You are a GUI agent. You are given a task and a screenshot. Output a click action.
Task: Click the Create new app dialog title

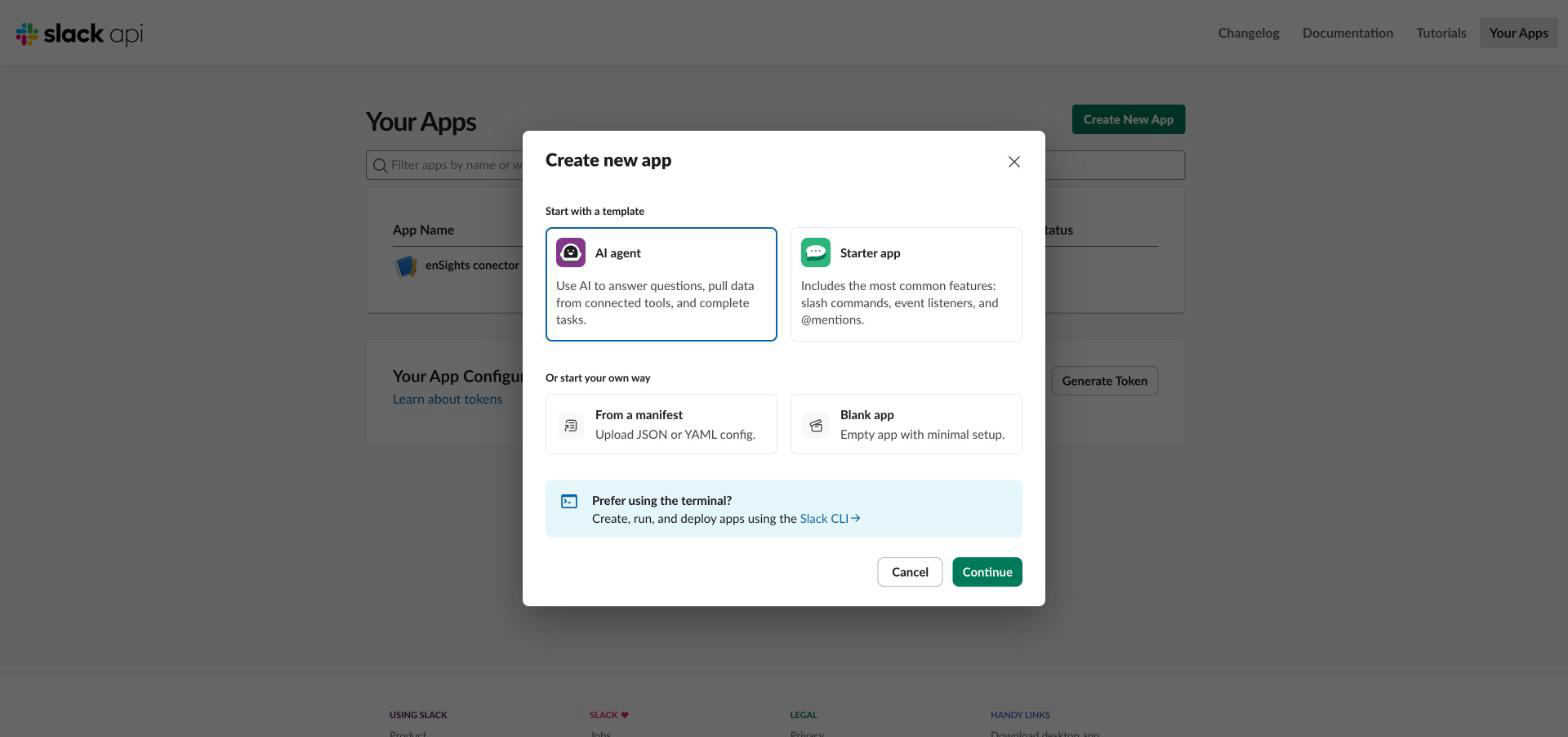coord(608,161)
